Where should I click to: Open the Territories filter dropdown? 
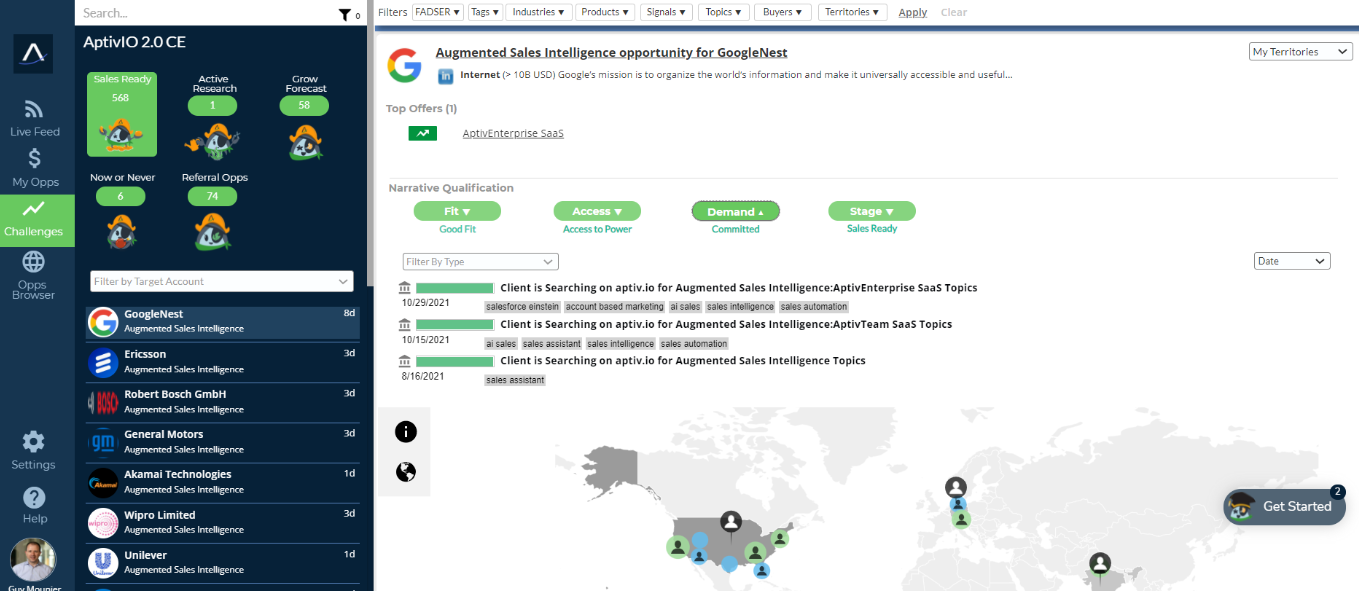tap(852, 12)
